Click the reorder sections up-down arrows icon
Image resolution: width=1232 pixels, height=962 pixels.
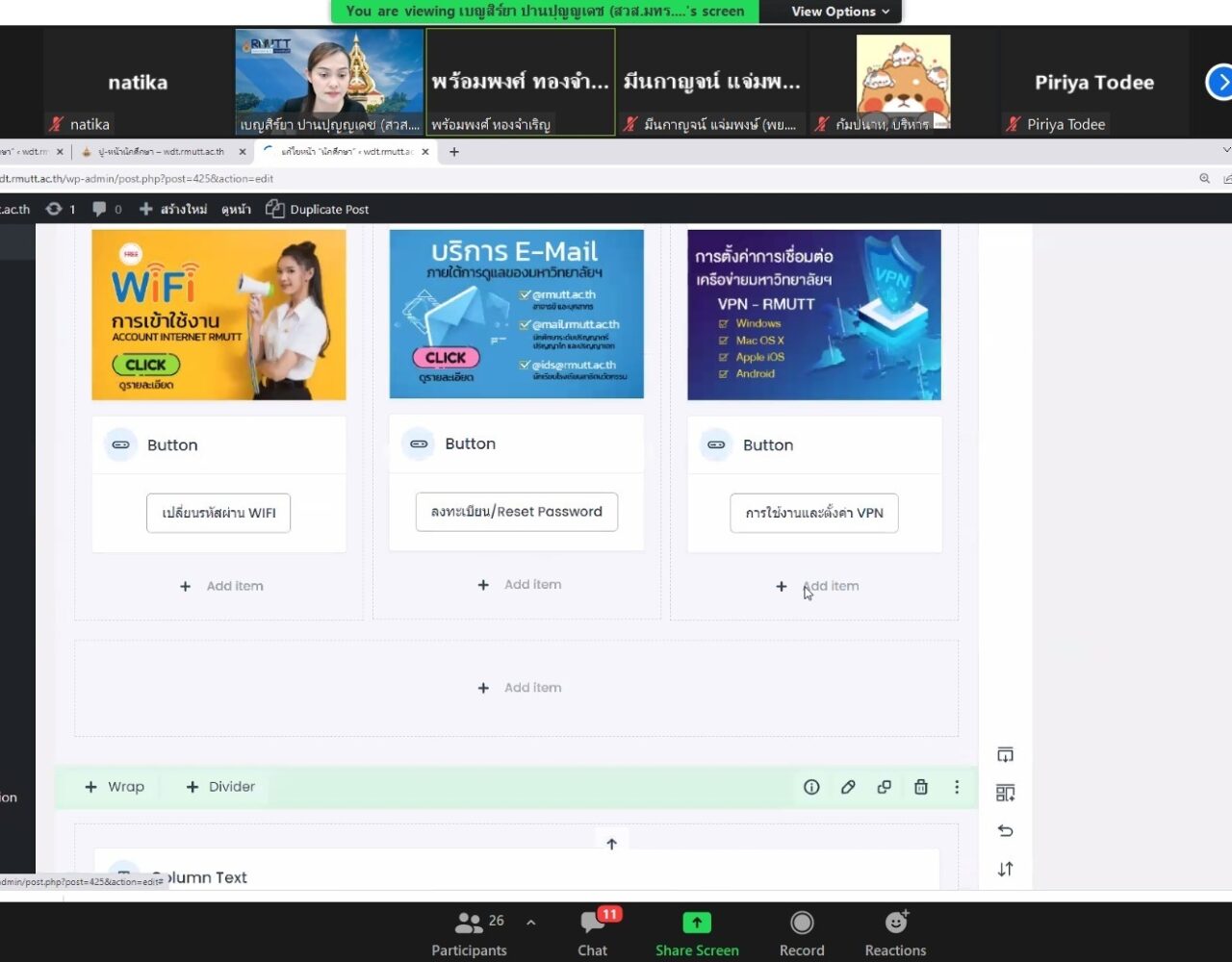1006,870
